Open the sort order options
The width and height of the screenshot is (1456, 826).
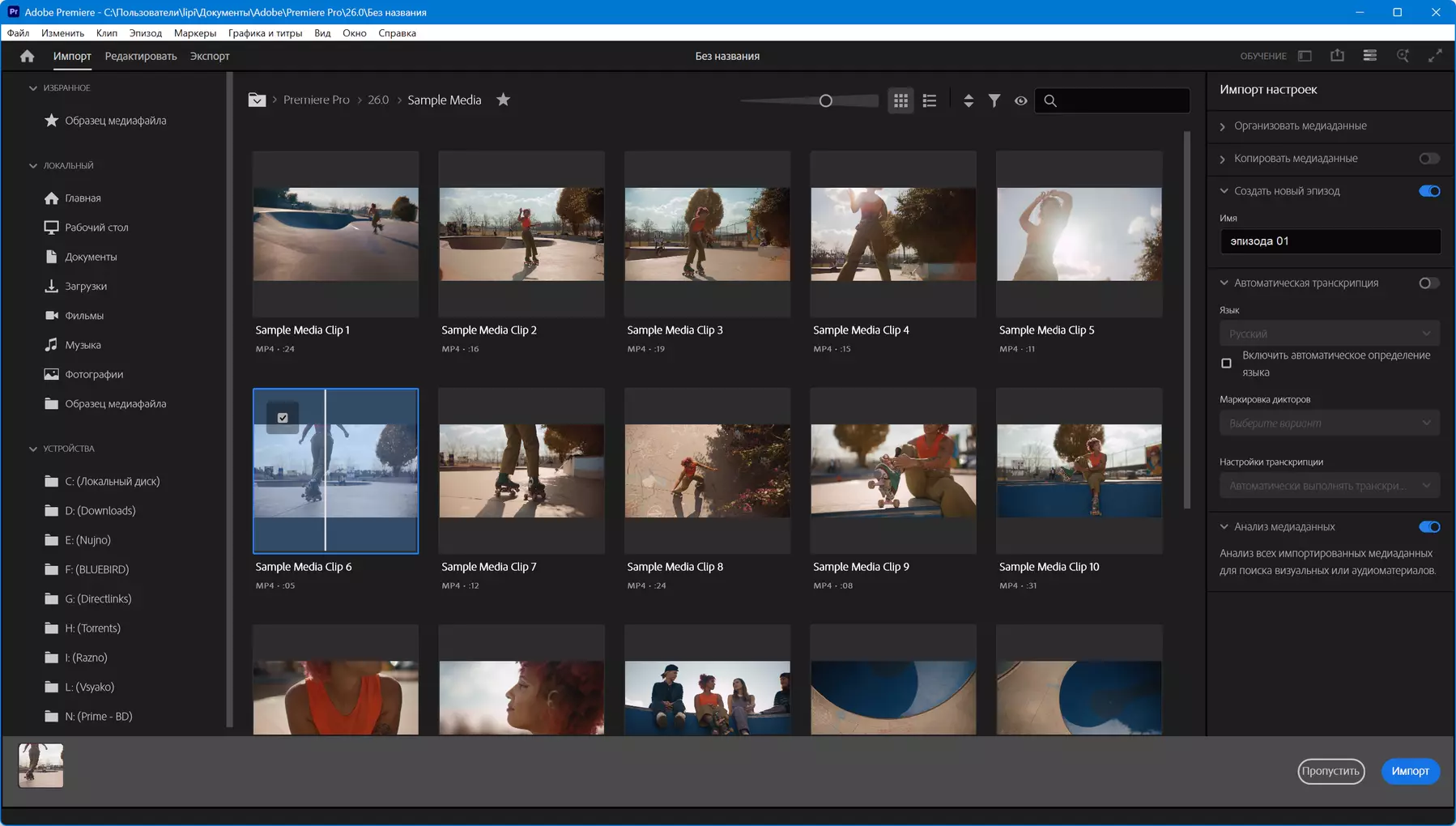(x=968, y=100)
